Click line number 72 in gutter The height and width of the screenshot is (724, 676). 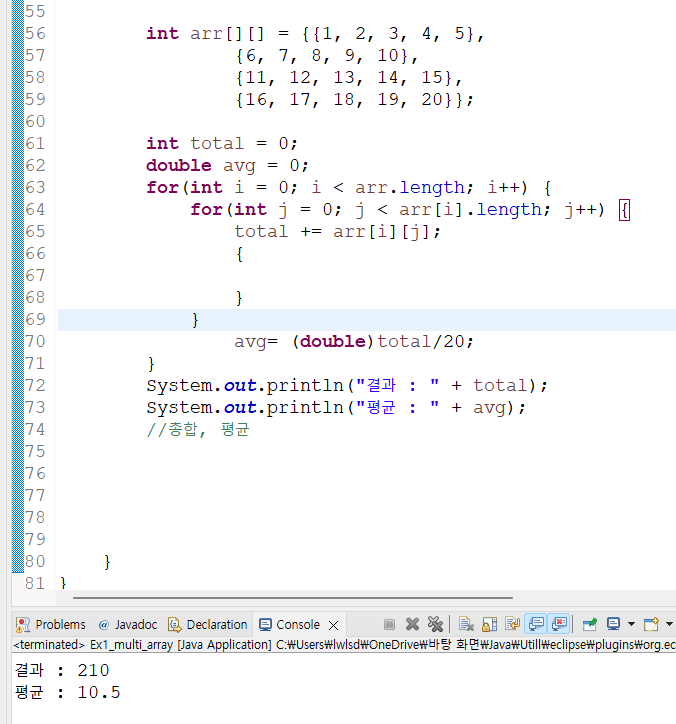35,386
